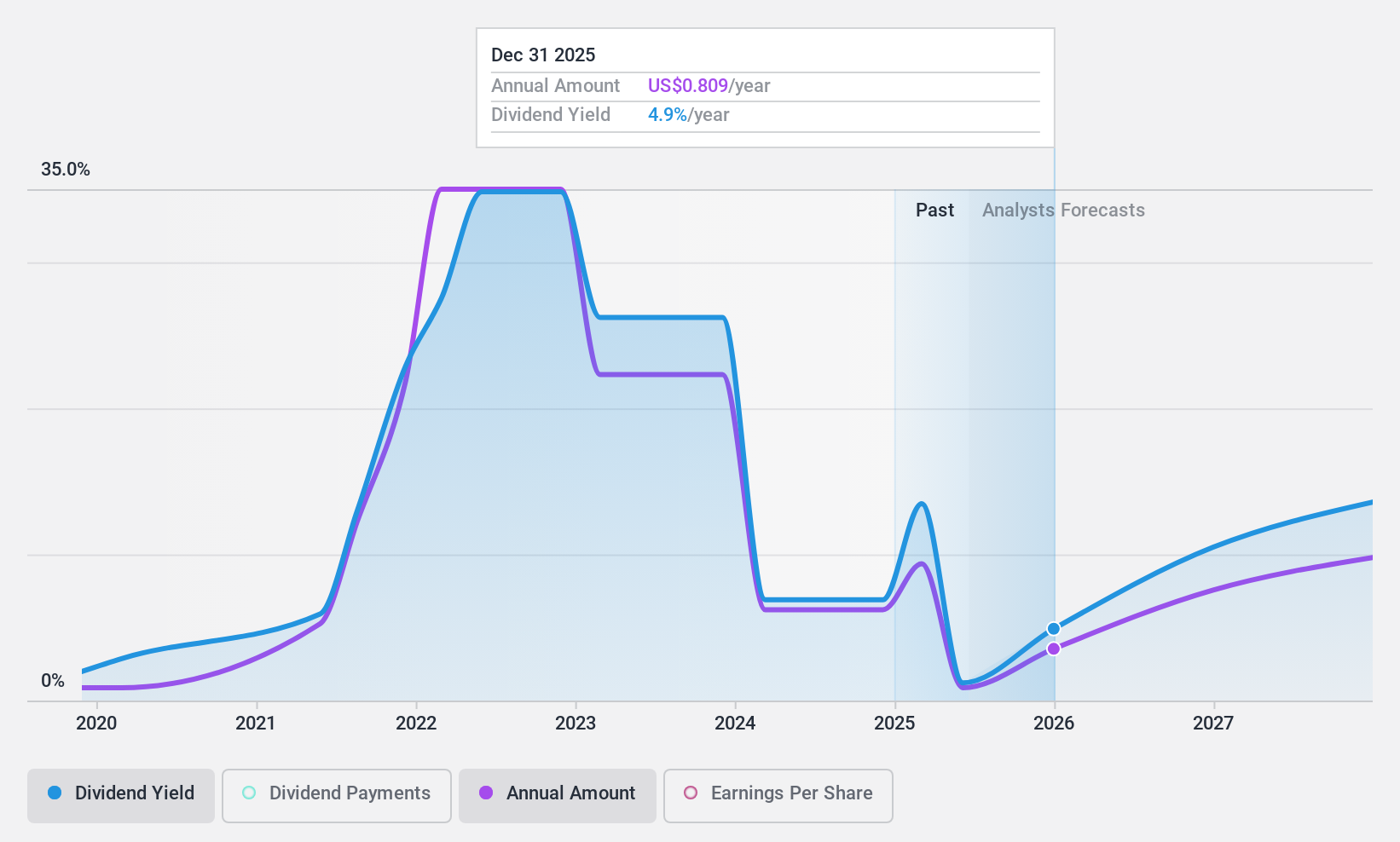The width and height of the screenshot is (1400, 842).
Task: Click the Past region label
Action: (934, 210)
